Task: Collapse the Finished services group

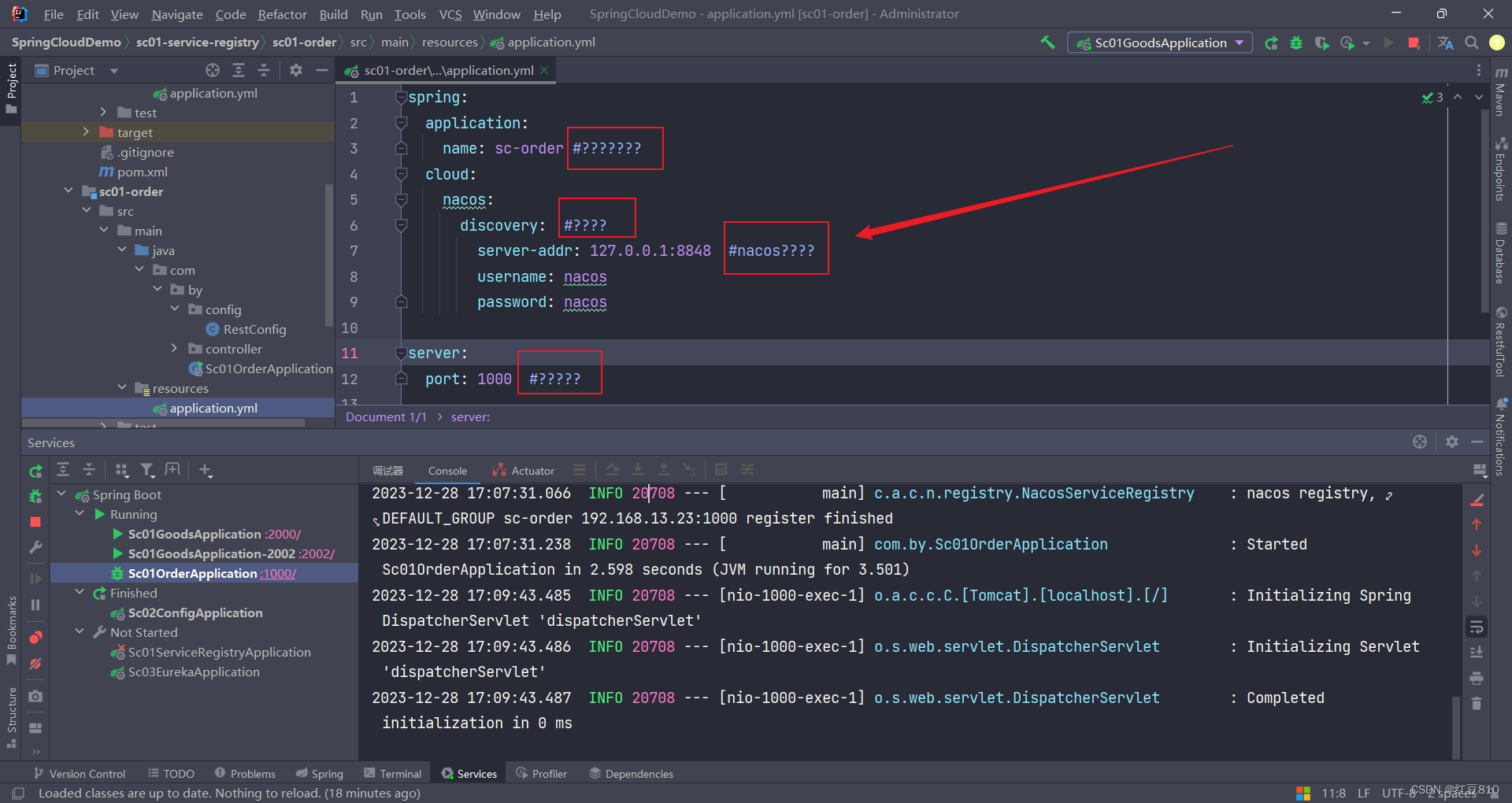Action: click(x=80, y=593)
